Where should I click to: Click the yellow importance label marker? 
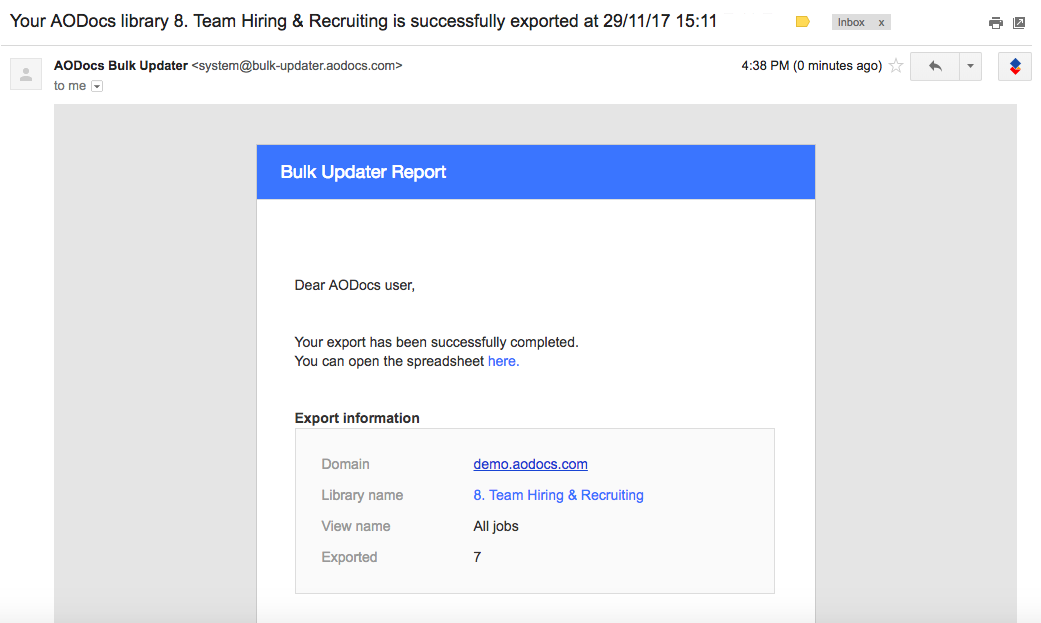pyautogui.click(x=803, y=22)
